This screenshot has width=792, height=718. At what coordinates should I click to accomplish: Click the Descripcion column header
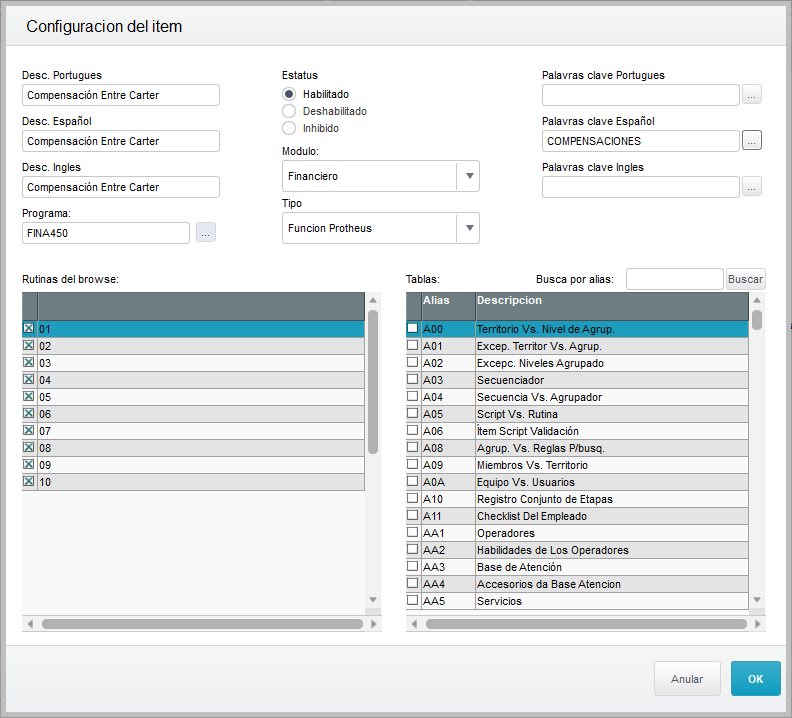(x=612, y=306)
